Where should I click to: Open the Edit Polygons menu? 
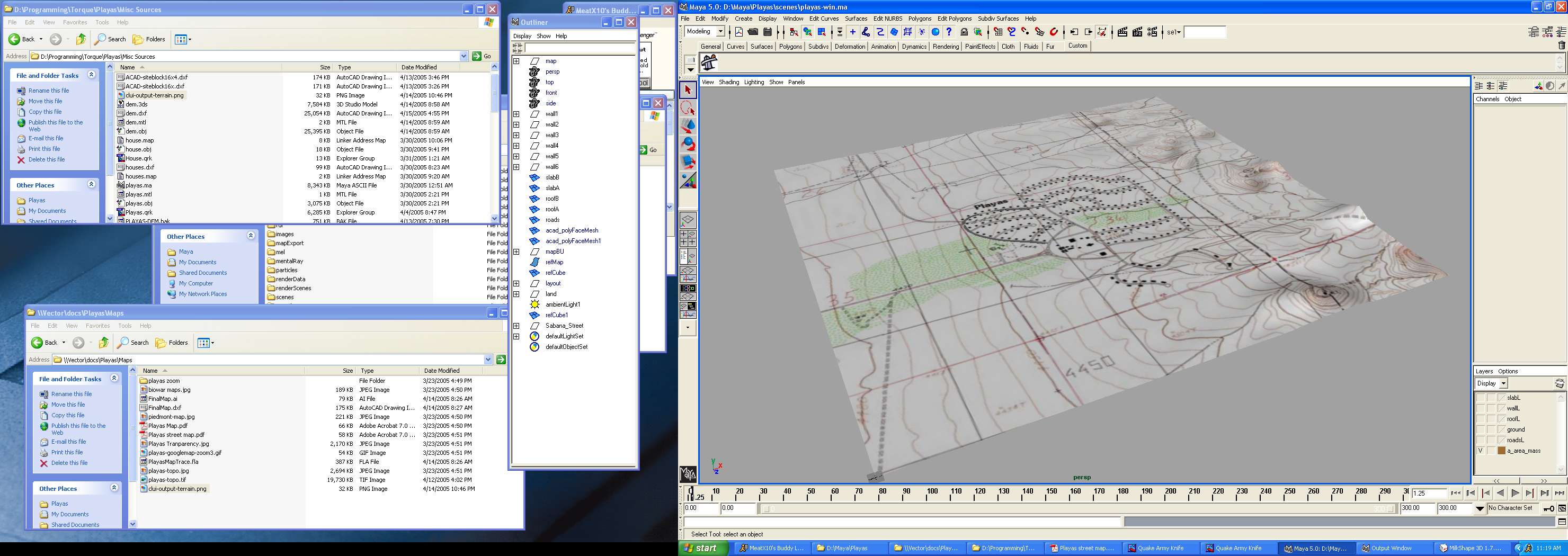[x=954, y=19]
